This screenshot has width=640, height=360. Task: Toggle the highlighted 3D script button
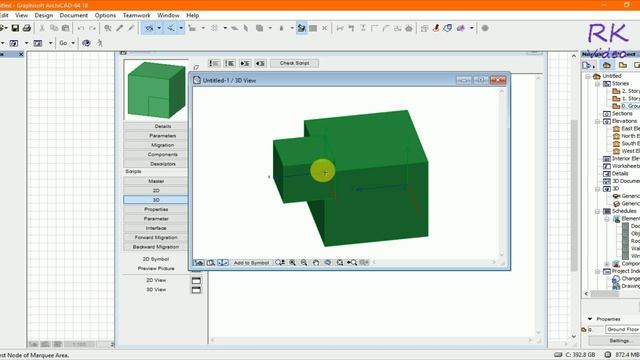156,200
